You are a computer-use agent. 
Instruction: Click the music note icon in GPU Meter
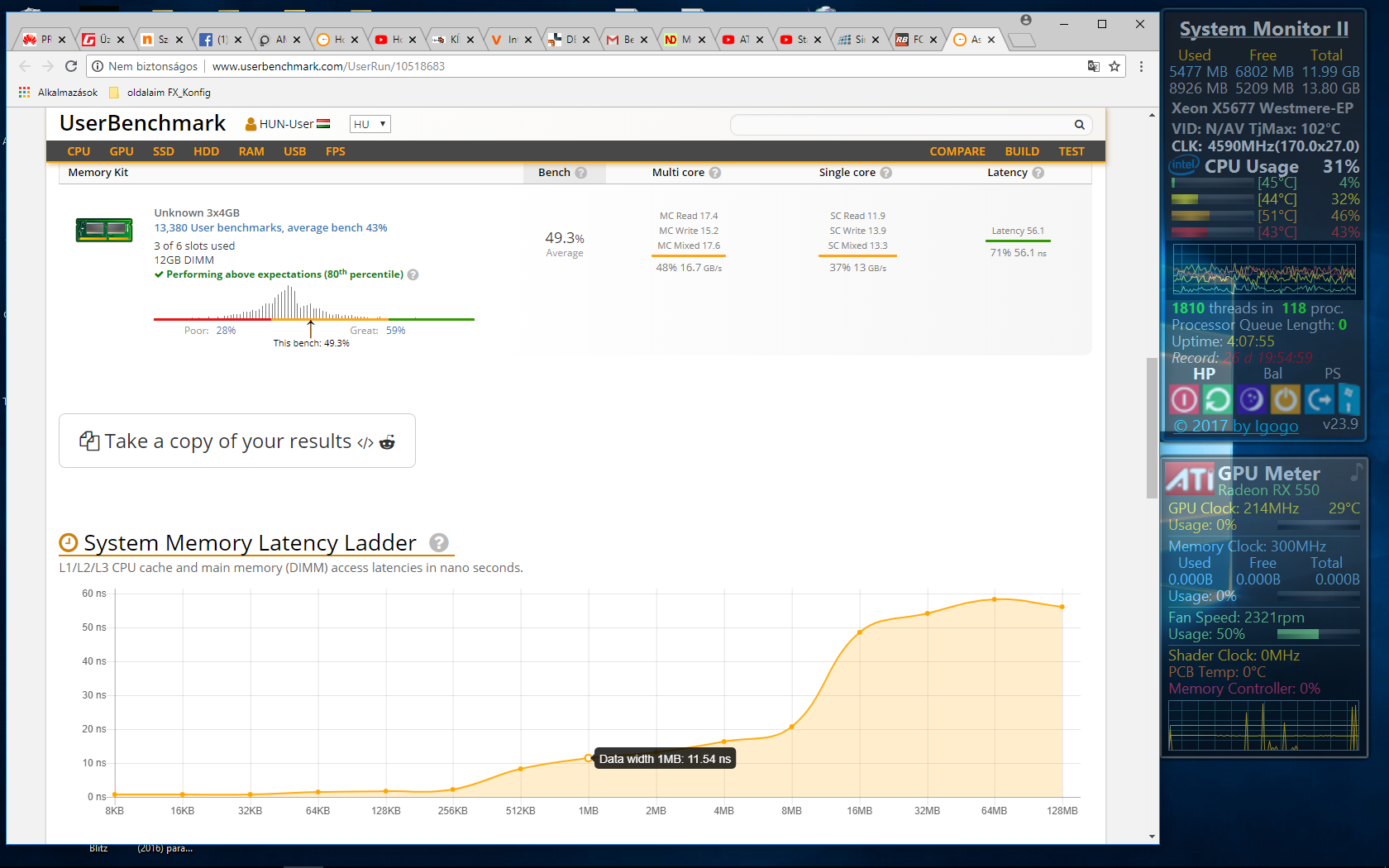point(1356,472)
